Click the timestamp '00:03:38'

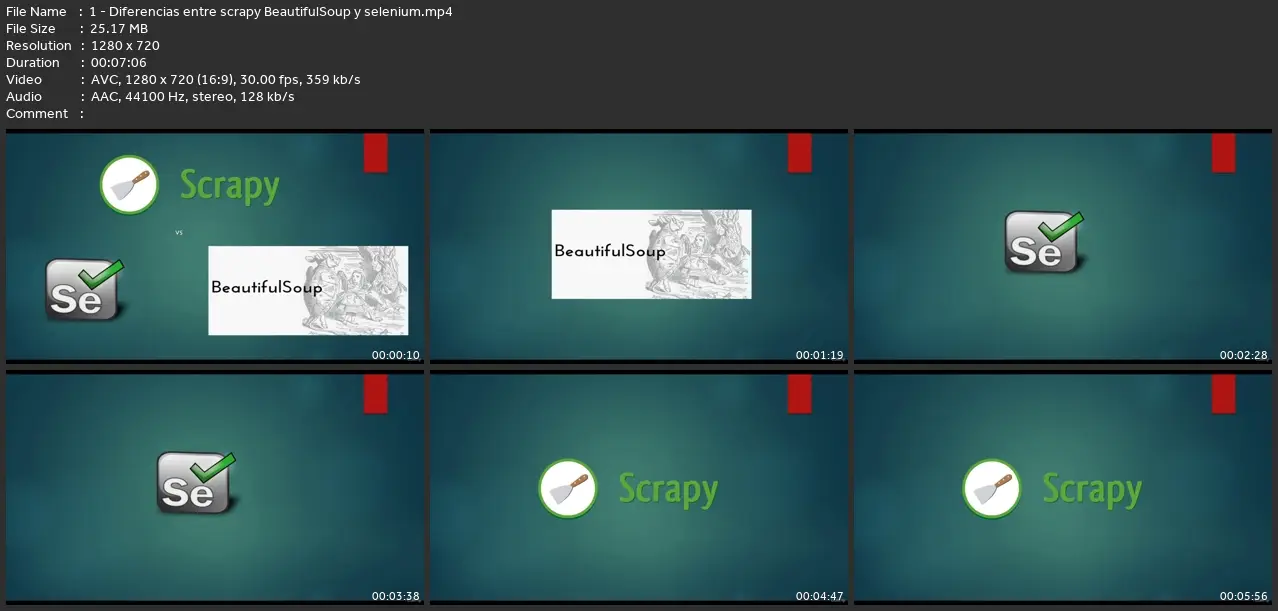[395, 596]
